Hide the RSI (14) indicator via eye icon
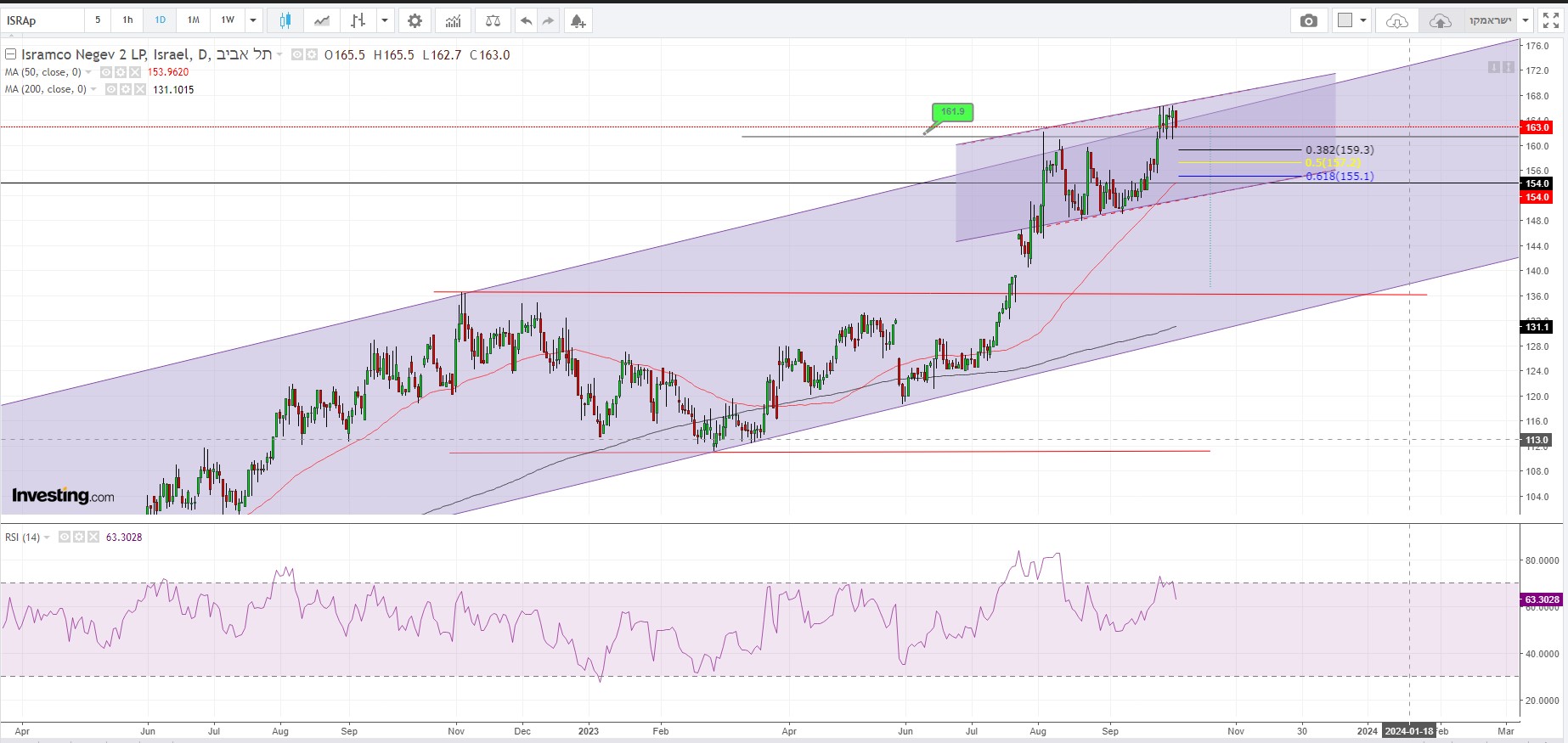Viewport: 1568px width, 743px height. (x=65, y=538)
